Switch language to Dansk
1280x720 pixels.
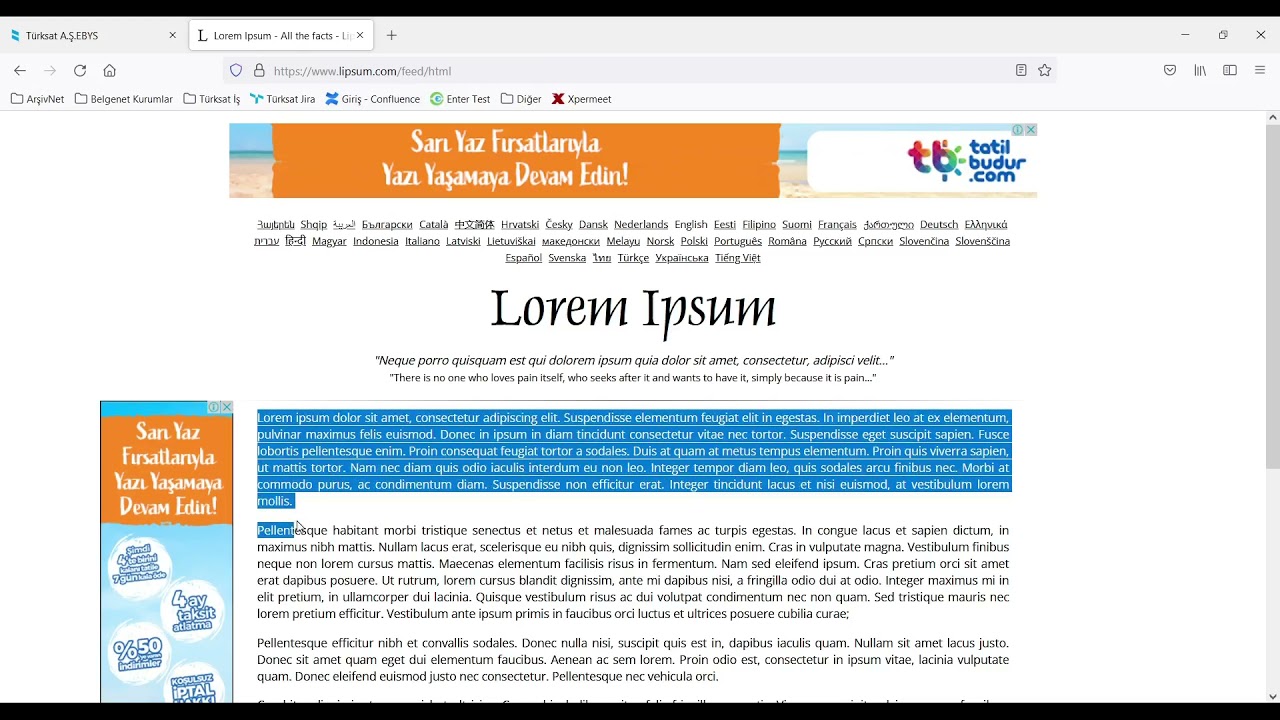pyautogui.click(x=593, y=225)
